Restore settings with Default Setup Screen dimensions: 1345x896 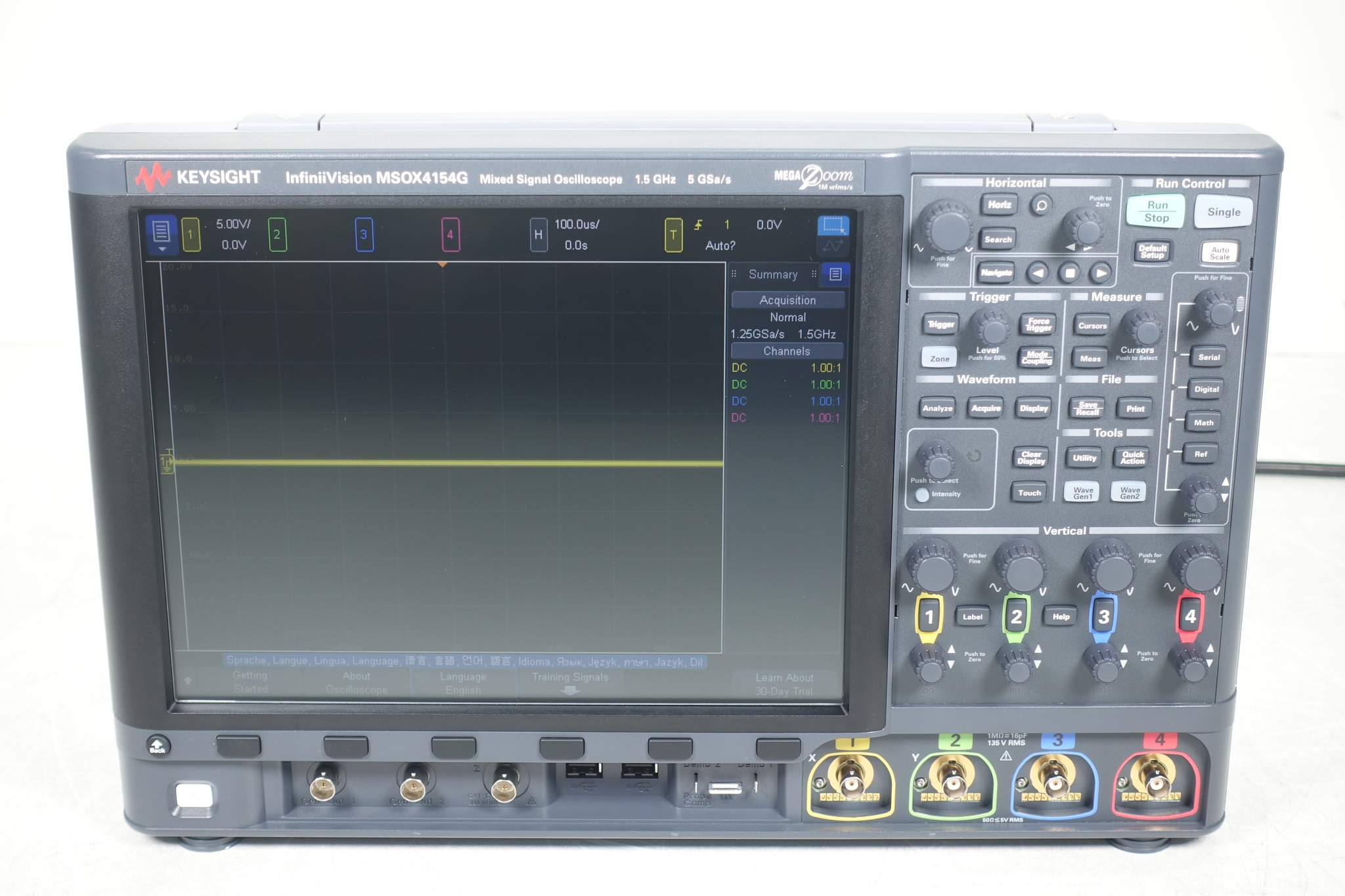[x=1153, y=251]
